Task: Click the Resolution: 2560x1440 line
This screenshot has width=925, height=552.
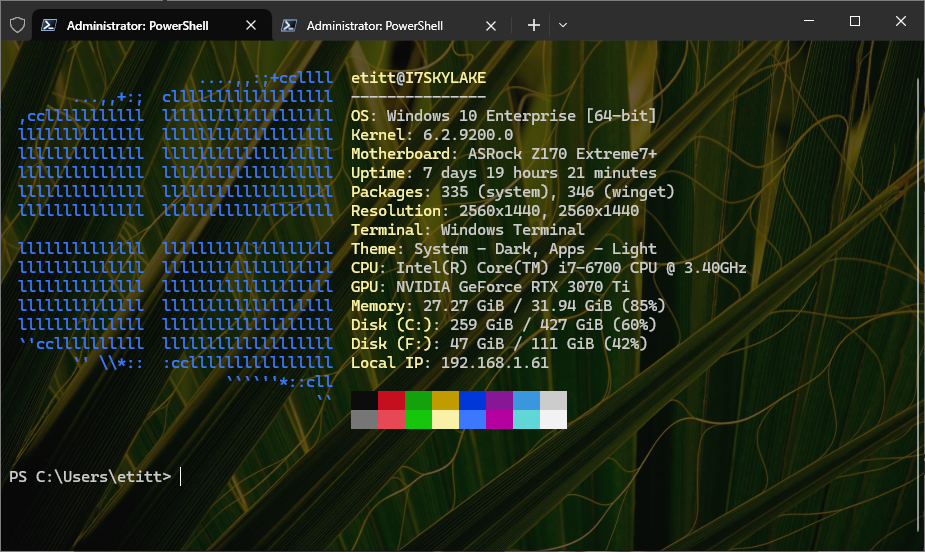Action: 495,211
